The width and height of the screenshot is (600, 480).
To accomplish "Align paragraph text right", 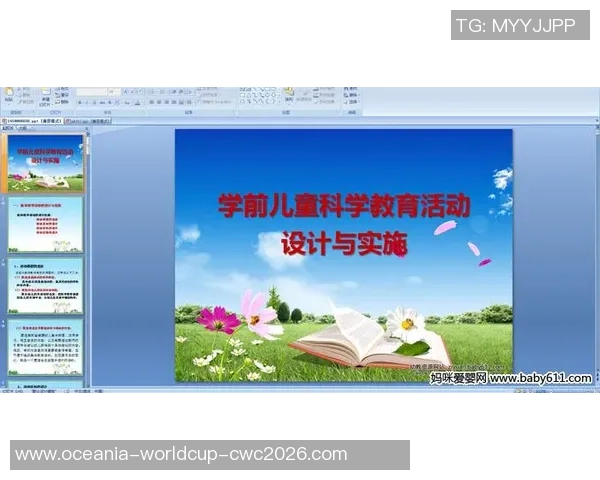I will (166, 103).
